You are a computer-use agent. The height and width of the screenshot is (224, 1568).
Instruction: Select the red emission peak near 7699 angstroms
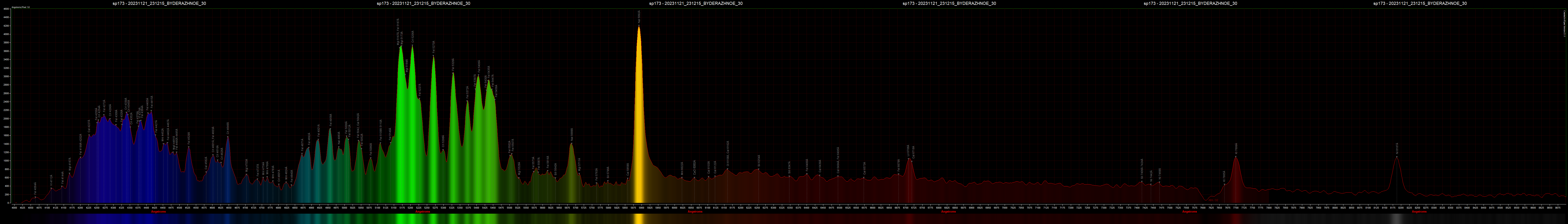[x=1236, y=180]
